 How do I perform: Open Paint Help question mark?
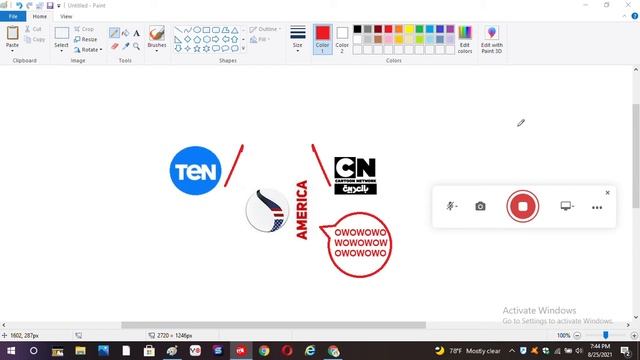[x=635, y=16]
